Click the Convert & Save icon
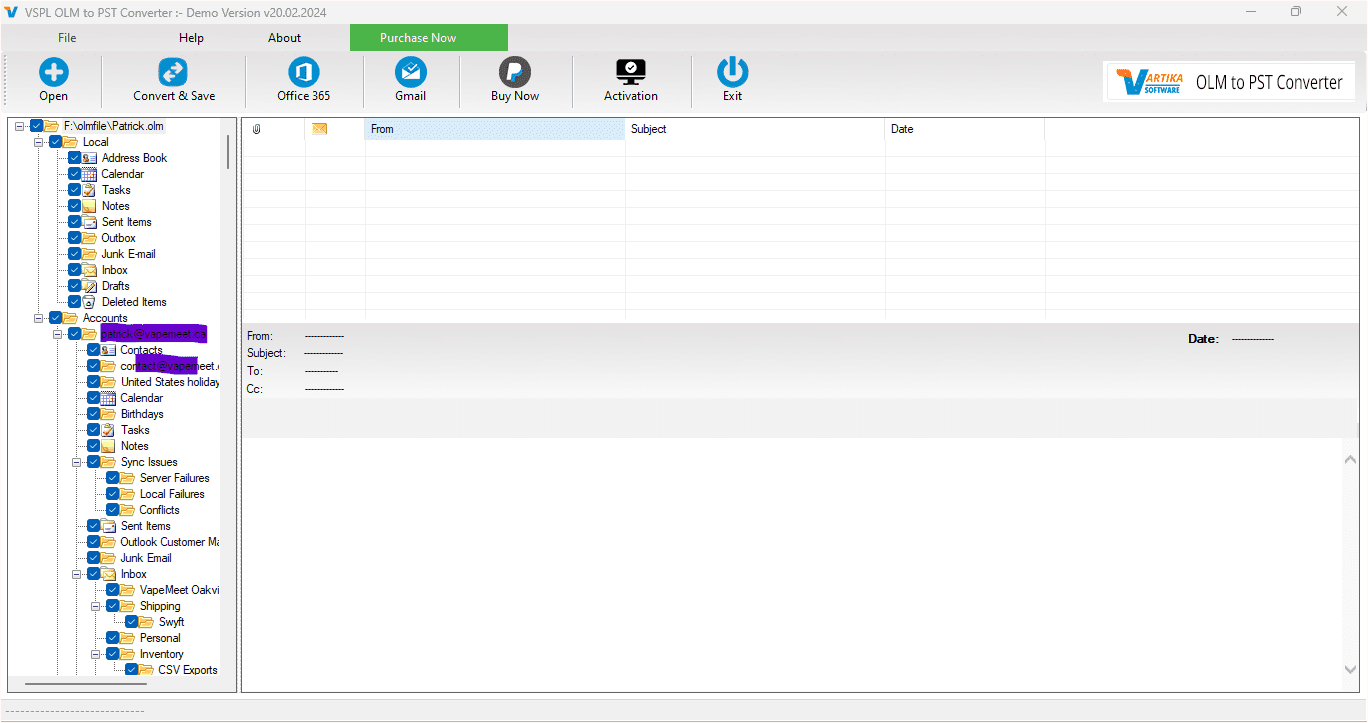This screenshot has height=723, width=1368. (x=173, y=72)
